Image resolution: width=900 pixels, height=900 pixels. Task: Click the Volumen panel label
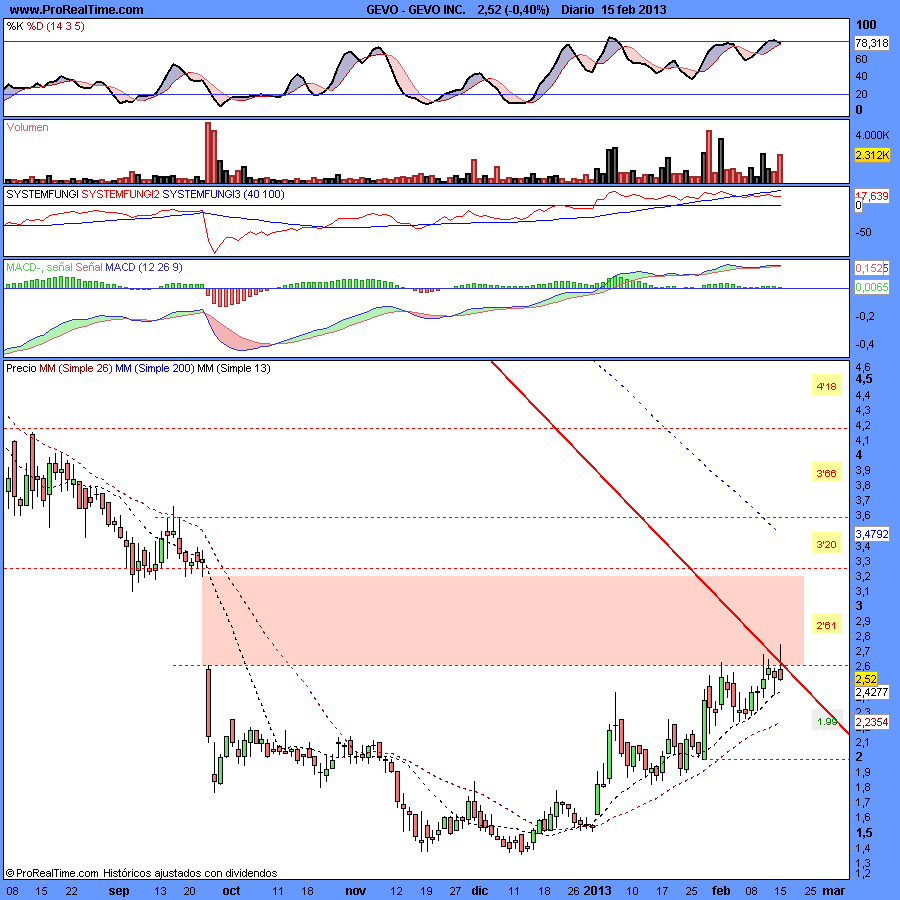tap(28, 127)
